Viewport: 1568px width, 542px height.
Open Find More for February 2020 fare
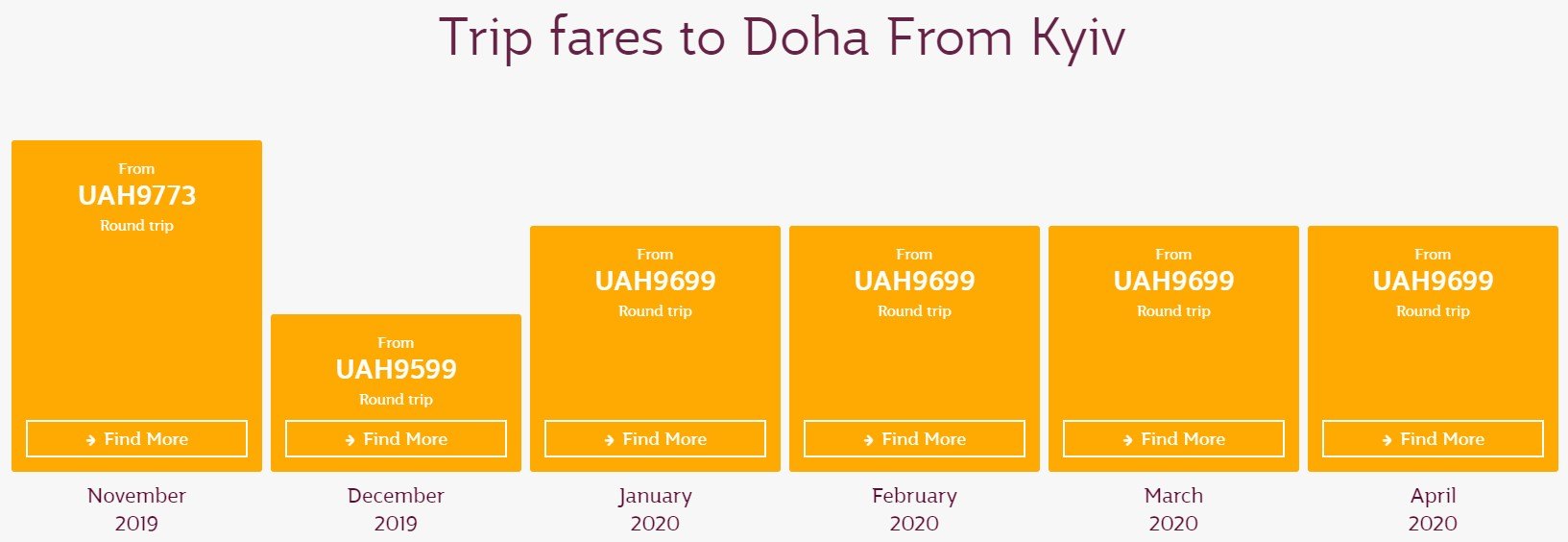tap(914, 438)
